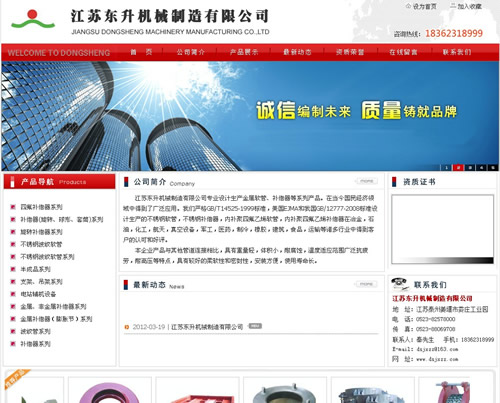
Task: Open the grey flanged product thumbnail
Action: 285,390
